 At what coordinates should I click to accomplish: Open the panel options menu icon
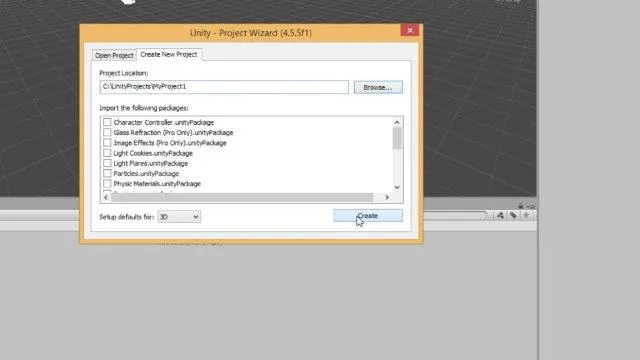530,207
